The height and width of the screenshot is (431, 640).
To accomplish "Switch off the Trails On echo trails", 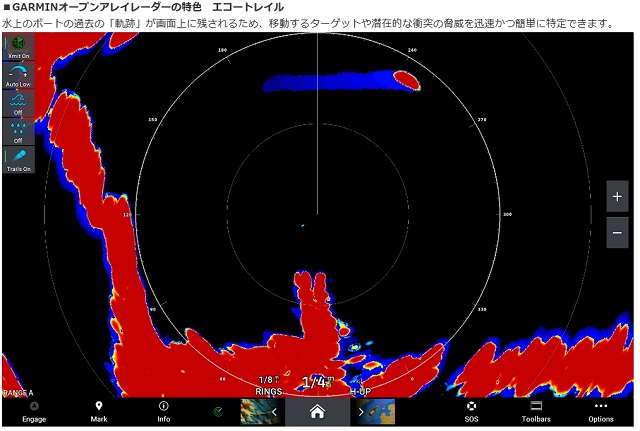I will pos(18,160).
